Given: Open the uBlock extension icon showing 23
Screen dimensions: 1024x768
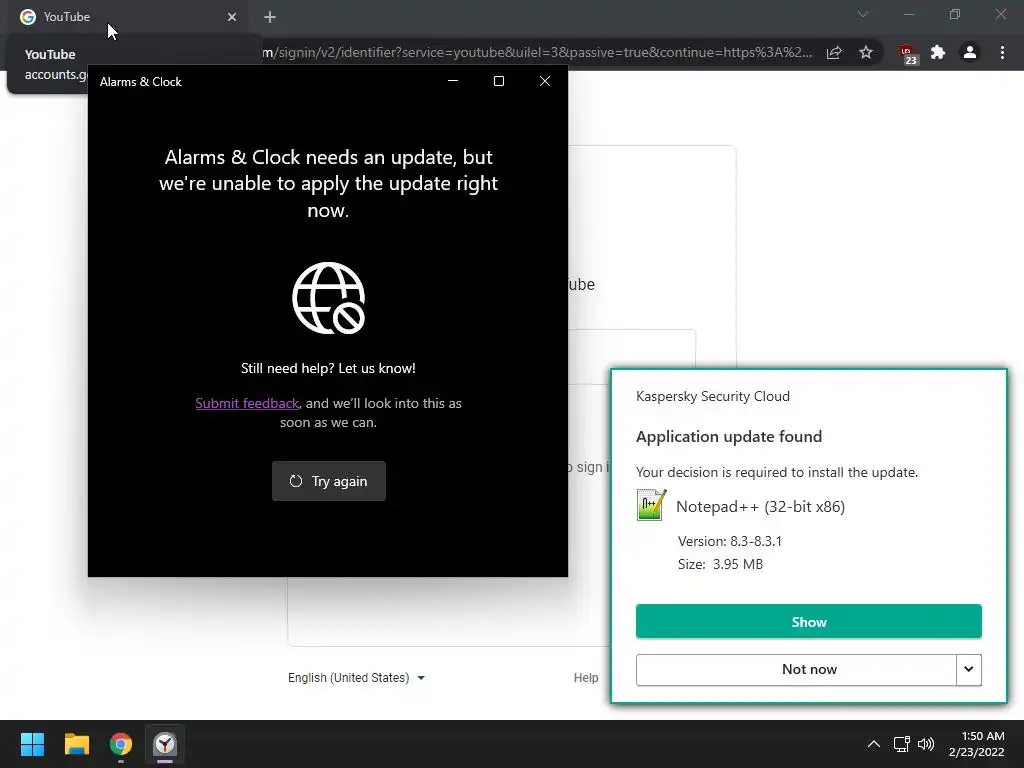Looking at the screenshot, I should pyautogui.click(x=908, y=54).
